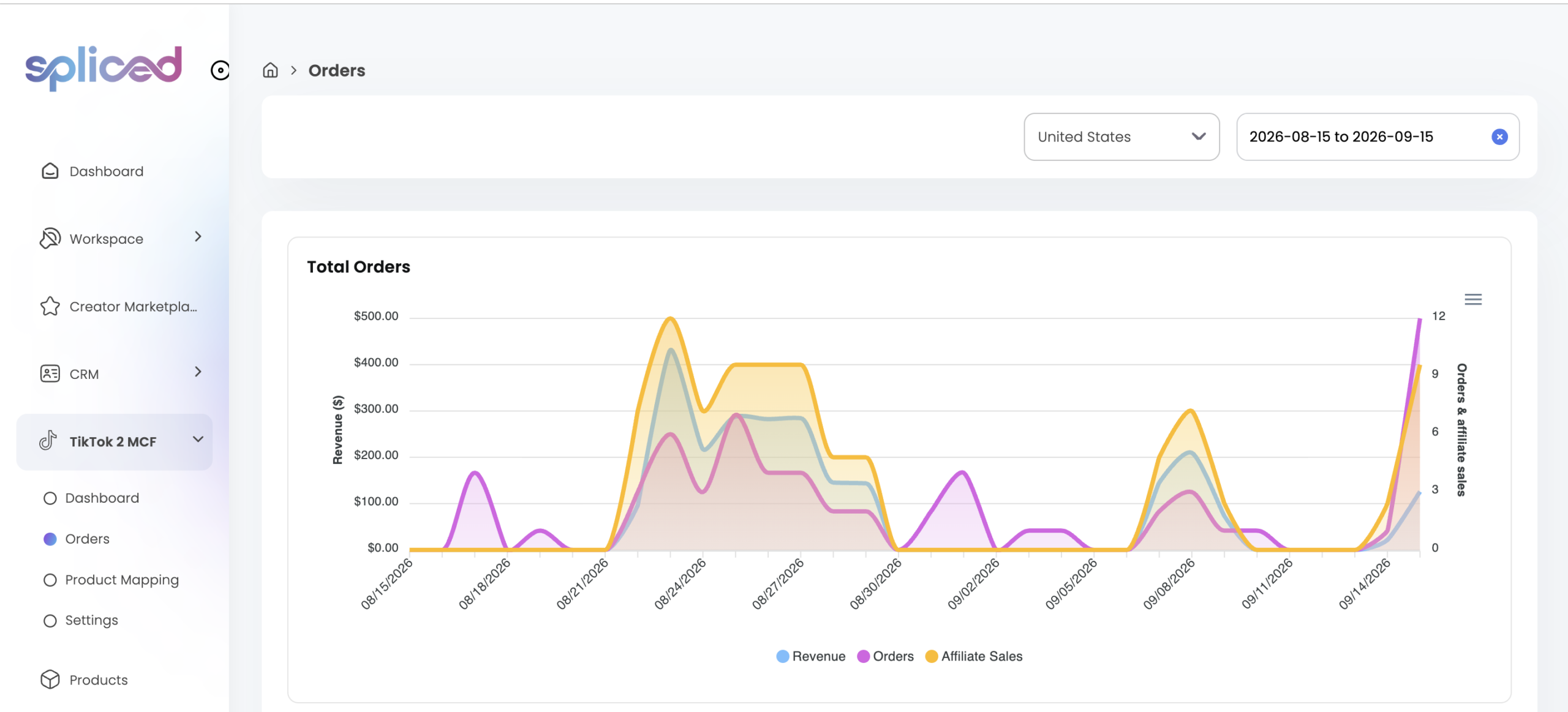
Task: Click the Total Orders chart title
Action: (x=359, y=267)
